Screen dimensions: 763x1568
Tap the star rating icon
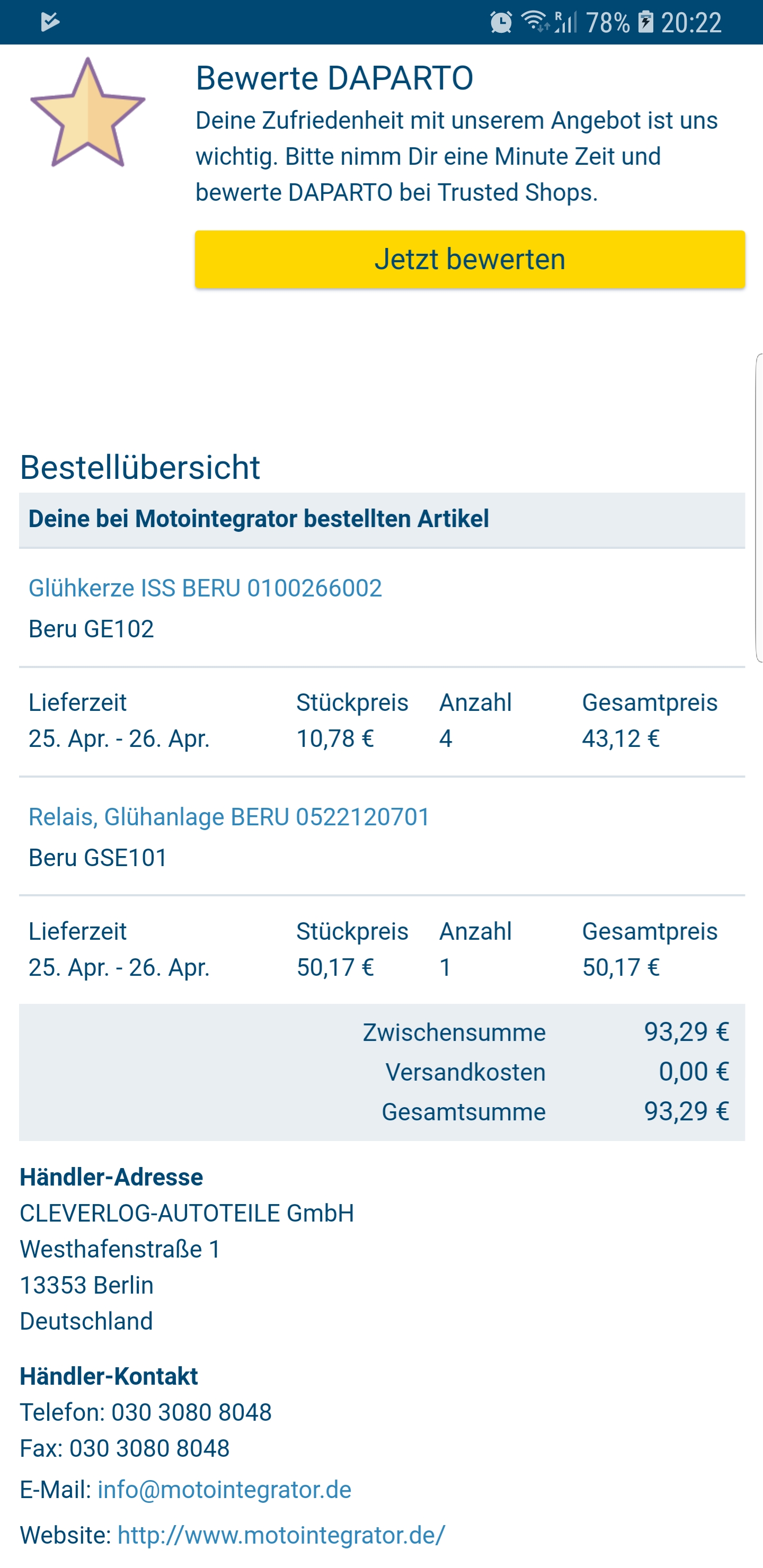tap(87, 113)
